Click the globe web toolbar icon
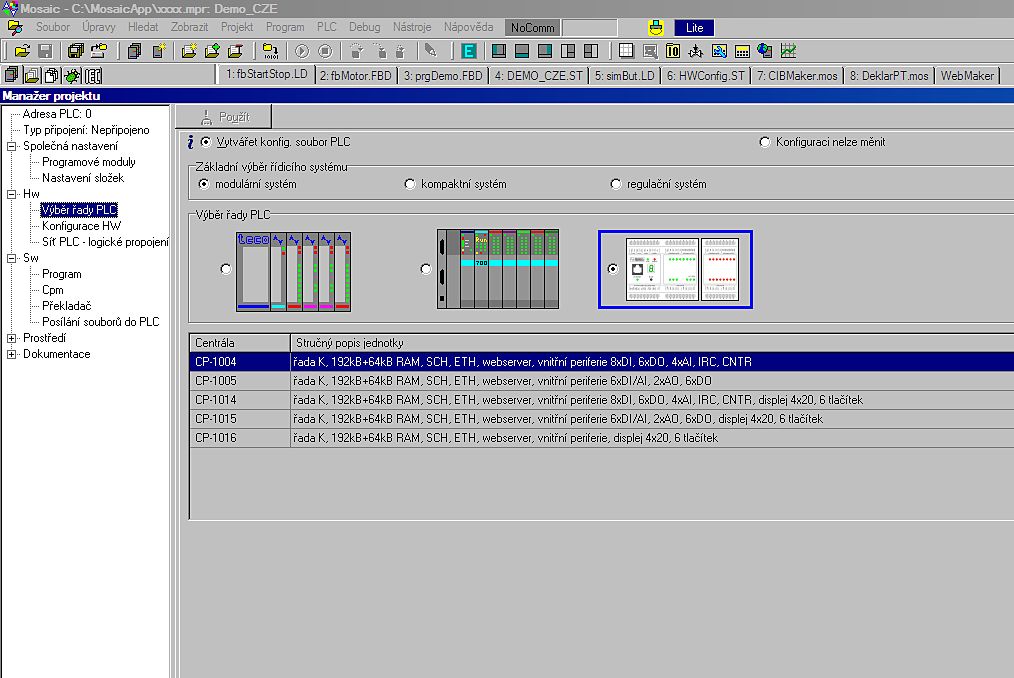The image size is (1014, 678). point(765,50)
